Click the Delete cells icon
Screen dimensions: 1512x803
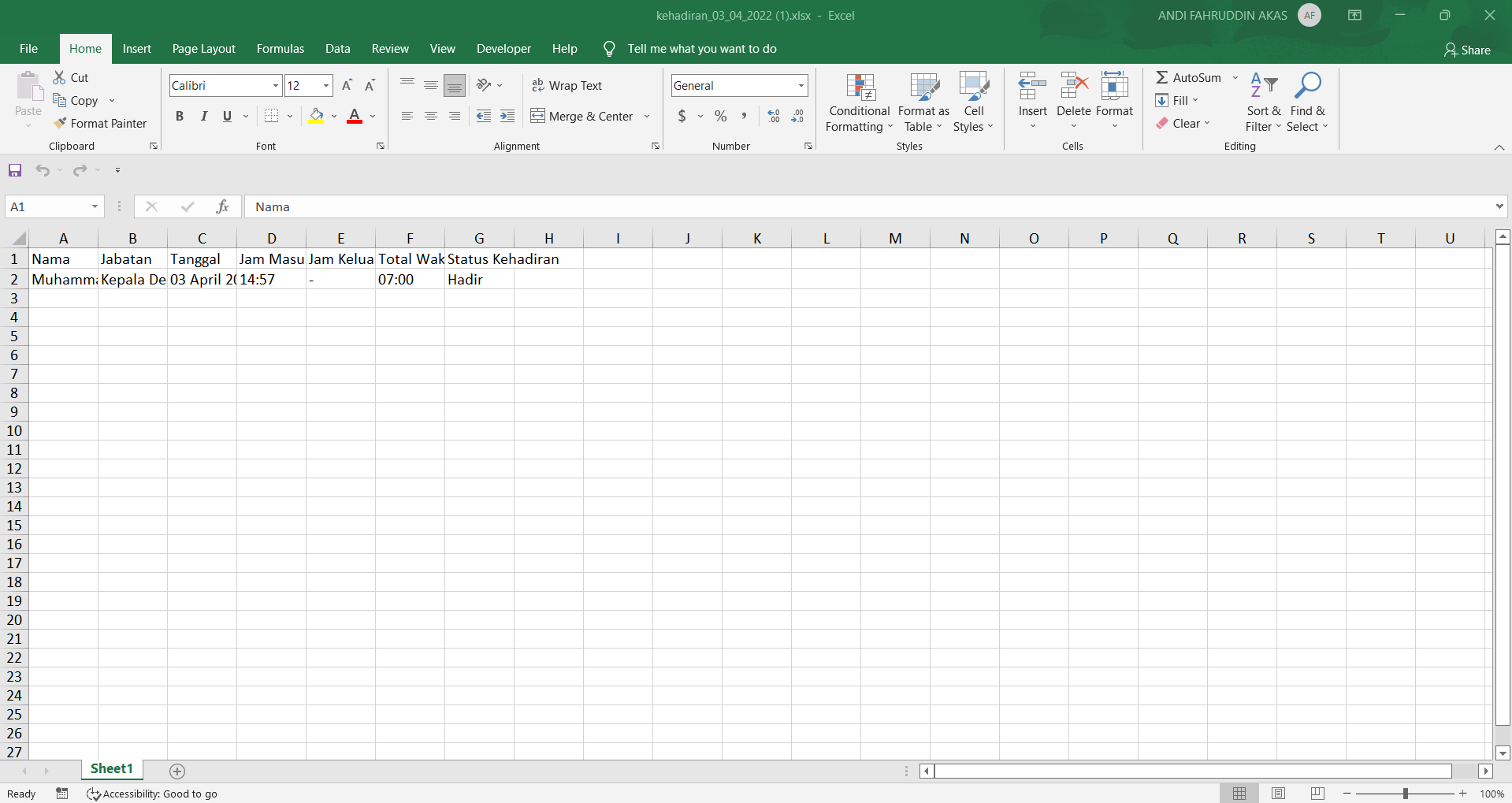pos(1073,85)
